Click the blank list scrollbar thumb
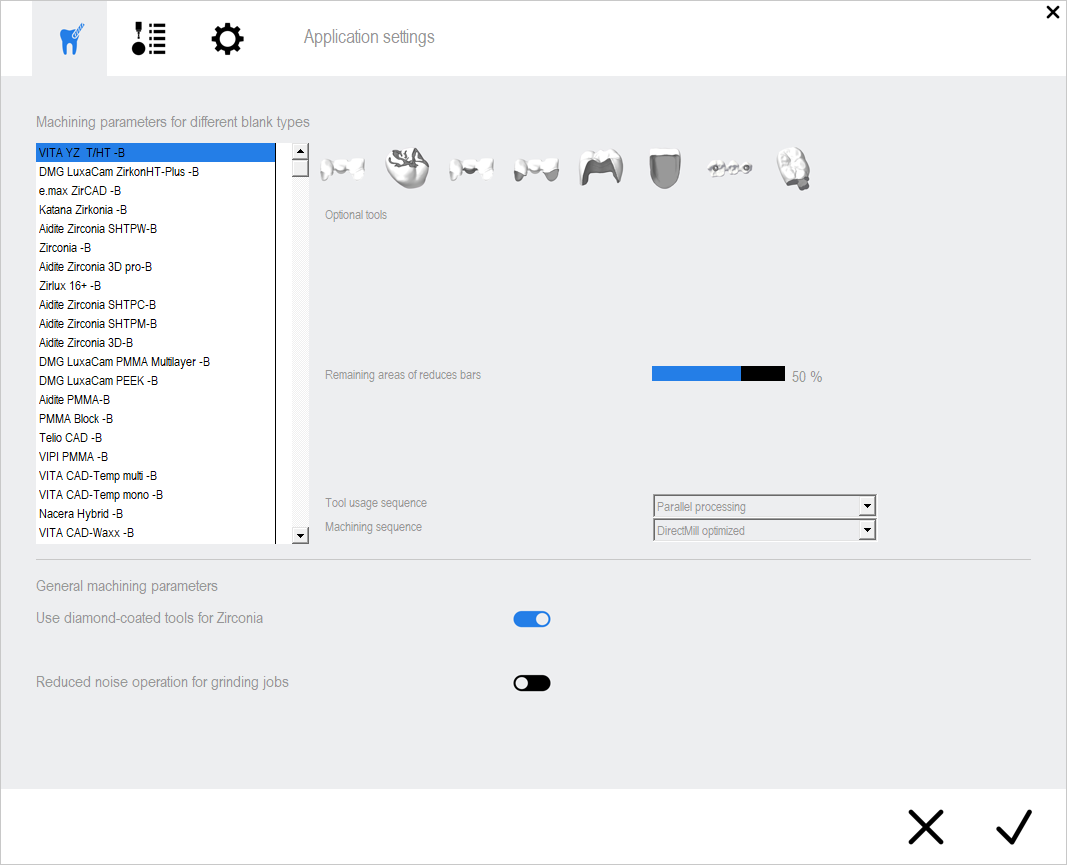Image resolution: width=1067 pixels, height=865 pixels. click(300, 168)
